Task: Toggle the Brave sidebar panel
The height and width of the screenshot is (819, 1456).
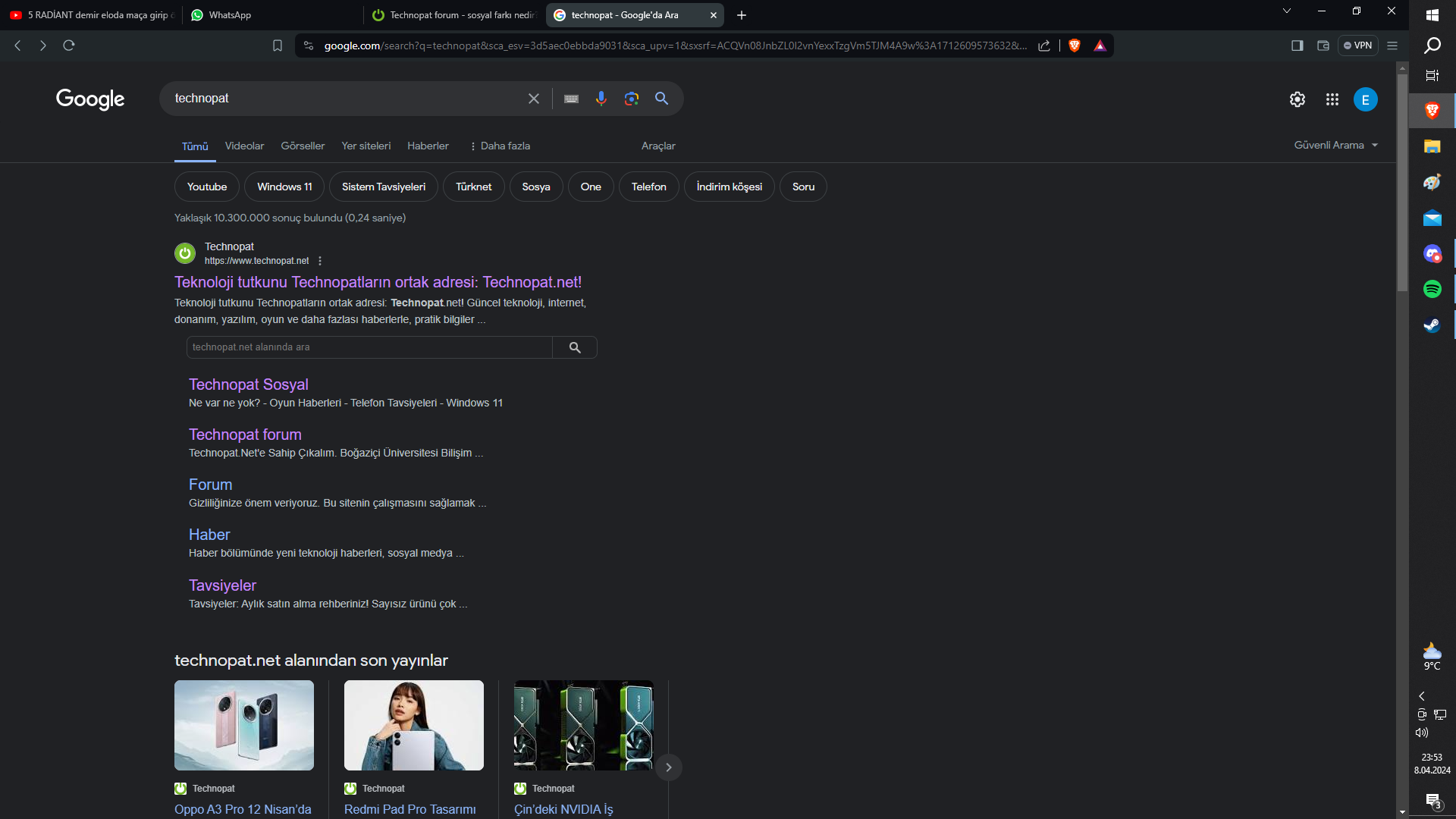Action: pos(1297,45)
